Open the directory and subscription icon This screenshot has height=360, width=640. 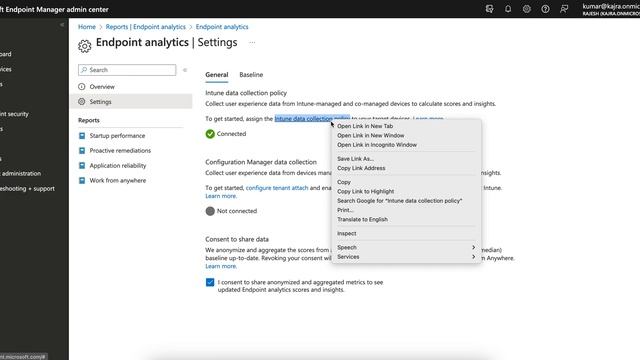(x=489, y=9)
